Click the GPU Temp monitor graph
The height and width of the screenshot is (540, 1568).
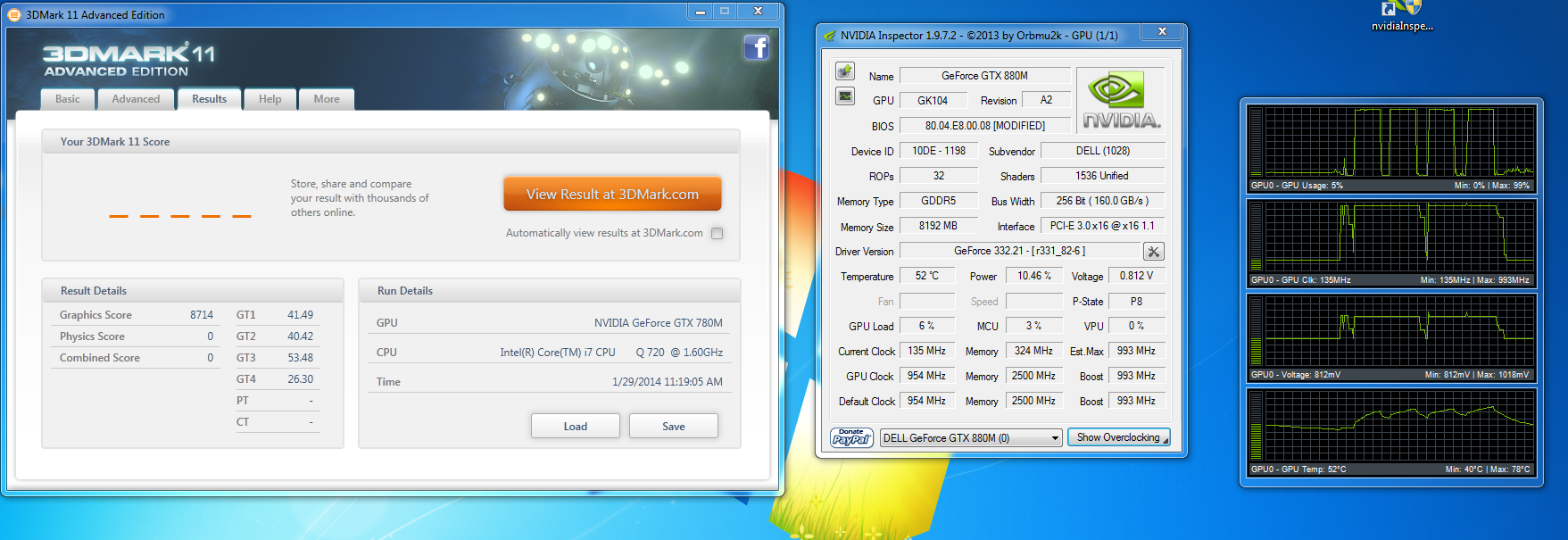[1392, 432]
